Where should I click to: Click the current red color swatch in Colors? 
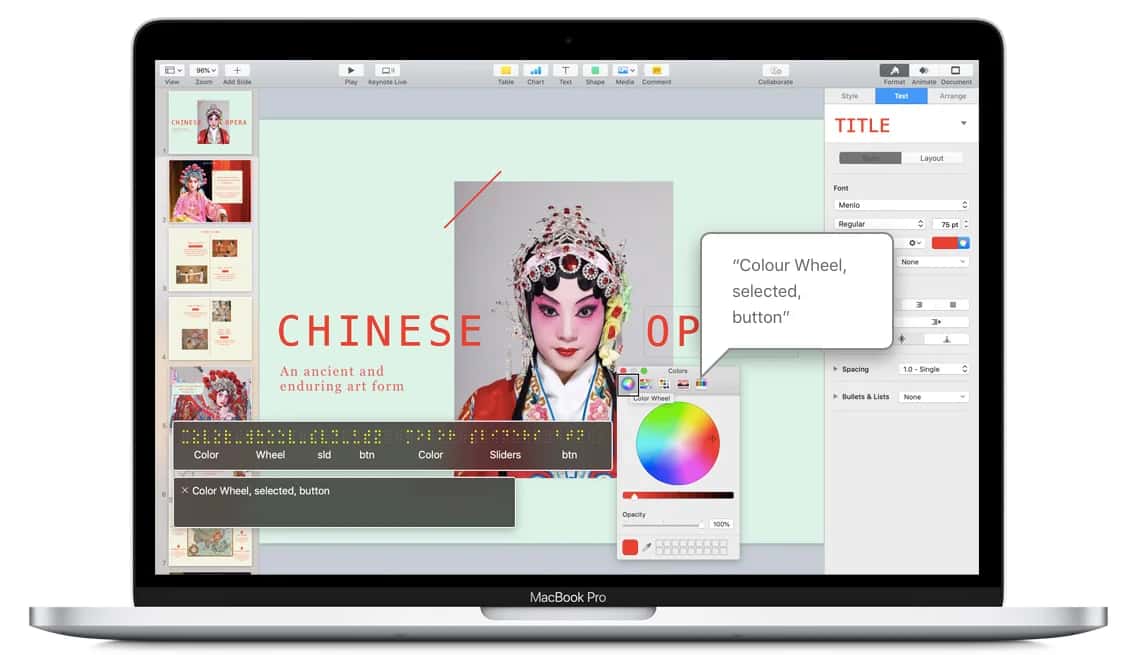pyautogui.click(x=630, y=547)
